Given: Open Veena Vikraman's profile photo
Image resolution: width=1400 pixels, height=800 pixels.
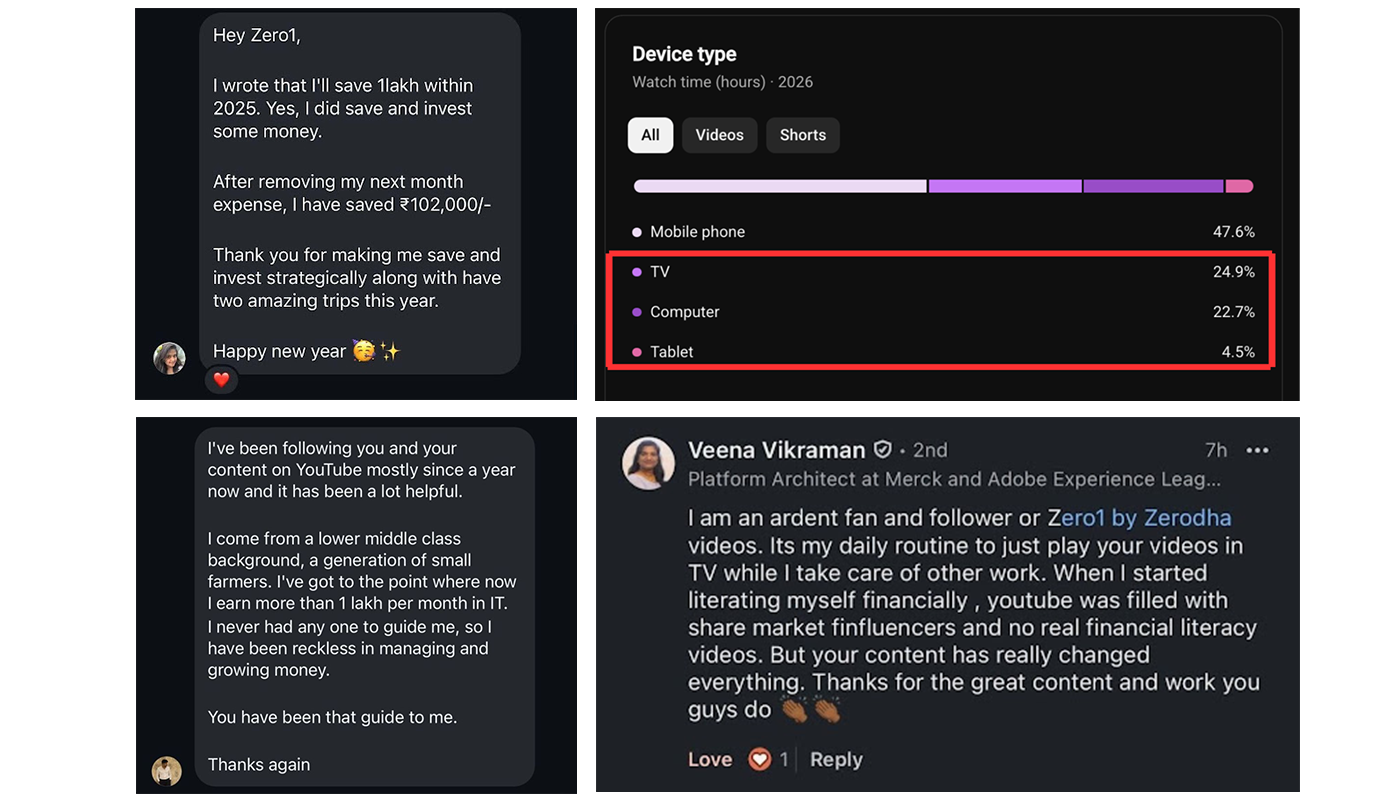Looking at the screenshot, I should pyautogui.click(x=648, y=463).
